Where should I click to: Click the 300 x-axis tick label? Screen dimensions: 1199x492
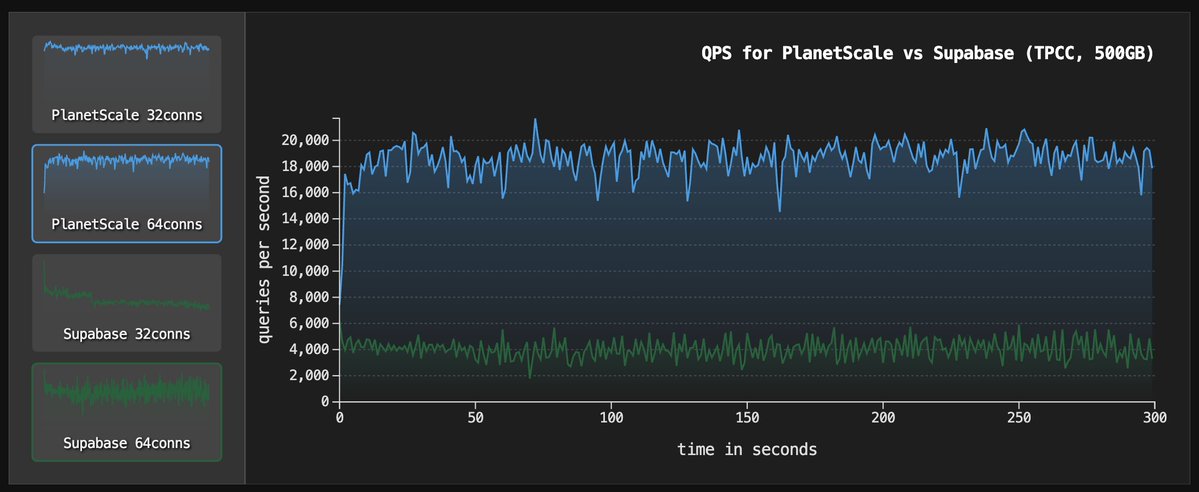[x=1154, y=418]
